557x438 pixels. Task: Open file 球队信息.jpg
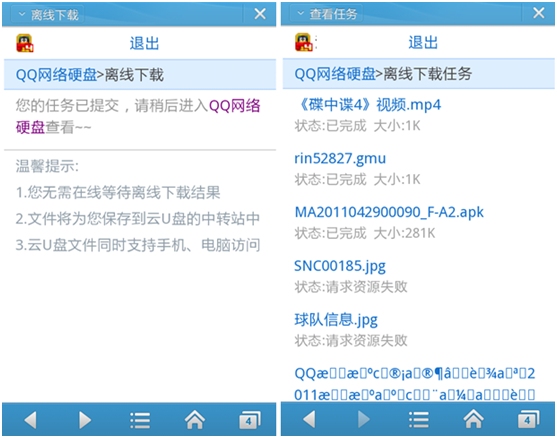click(336, 319)
